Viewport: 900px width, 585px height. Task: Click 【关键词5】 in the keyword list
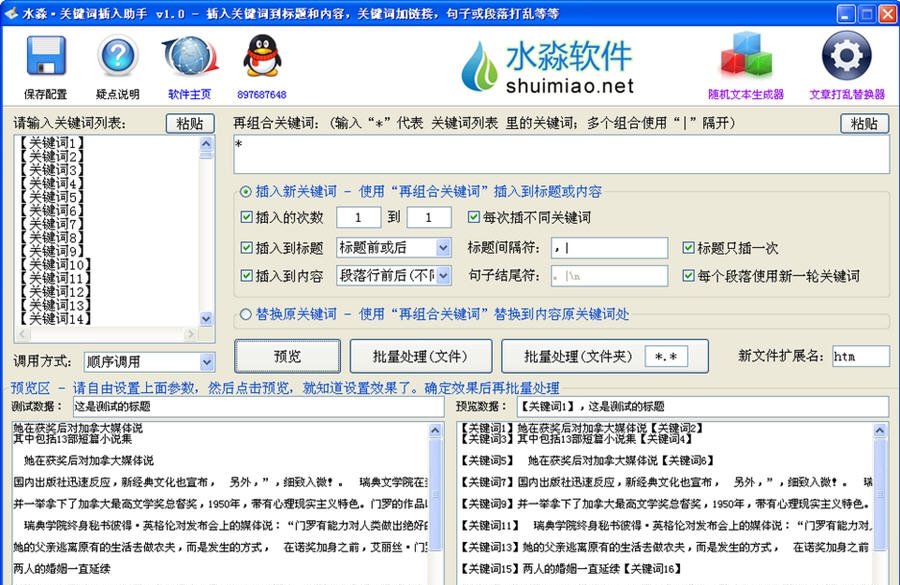tap(52, 197)
